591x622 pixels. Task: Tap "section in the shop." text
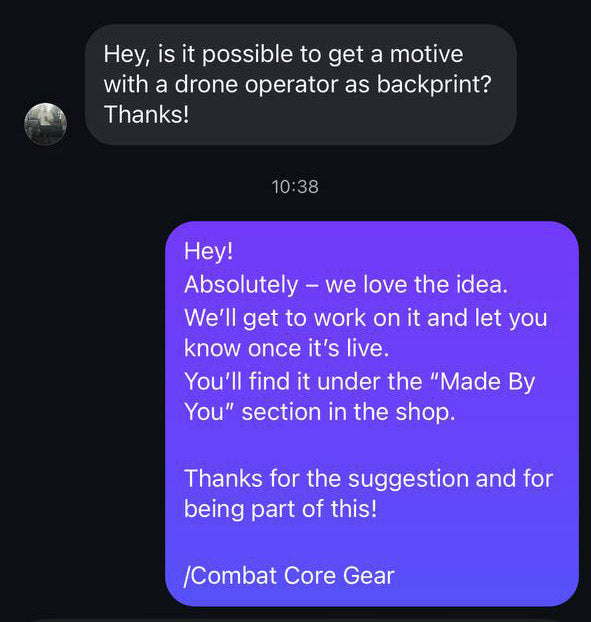tap(348, 412)
